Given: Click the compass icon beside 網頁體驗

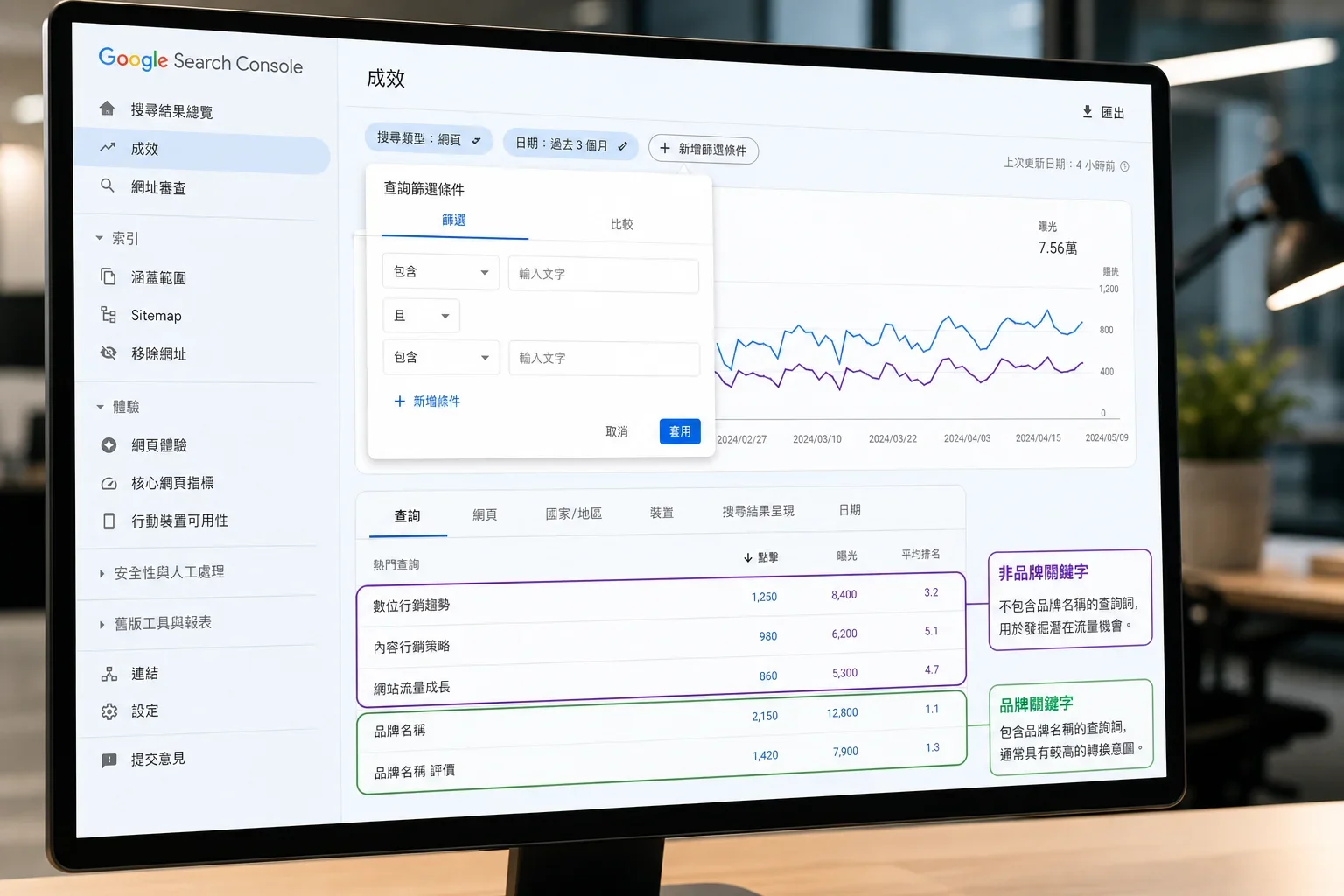Looking at the screenshot, I should tap(108, 444).
